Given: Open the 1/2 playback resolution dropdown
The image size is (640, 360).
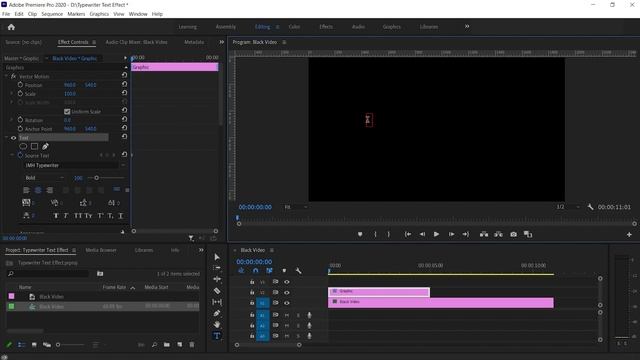Looking at the screenshot, I should [568, 207].
